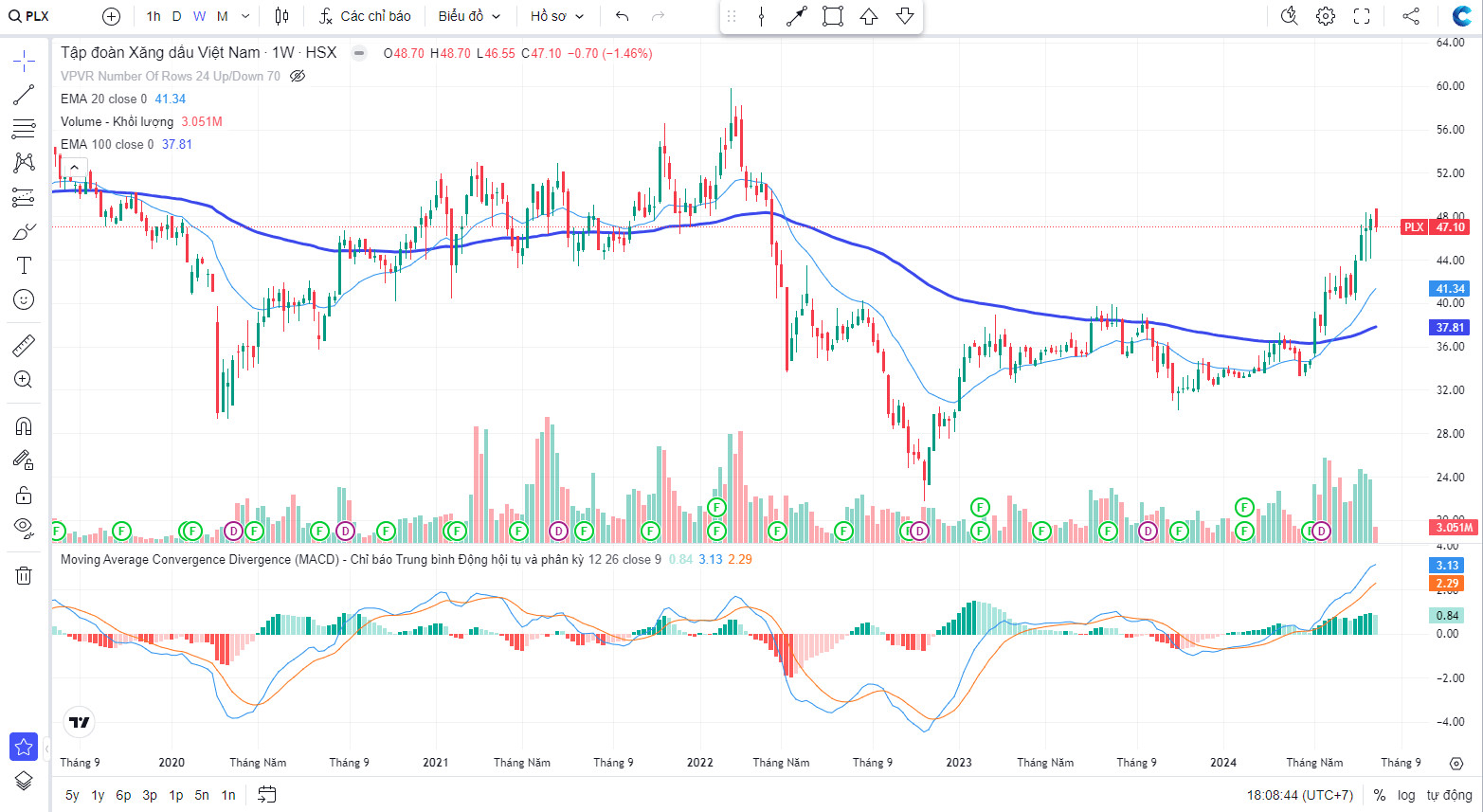Add a symbol to compare with the plus button
The width and height of the screenshot is (1483, 812).
point(111,16)
